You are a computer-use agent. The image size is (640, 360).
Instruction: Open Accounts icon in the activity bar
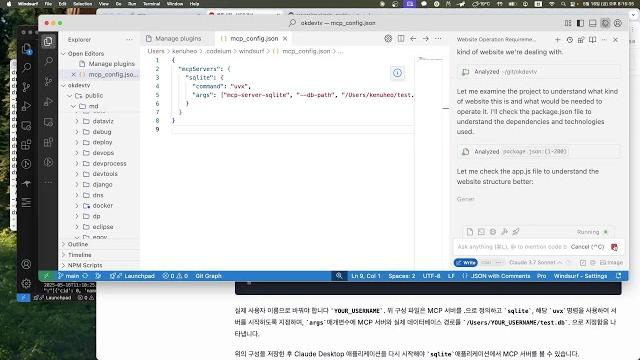26,264
